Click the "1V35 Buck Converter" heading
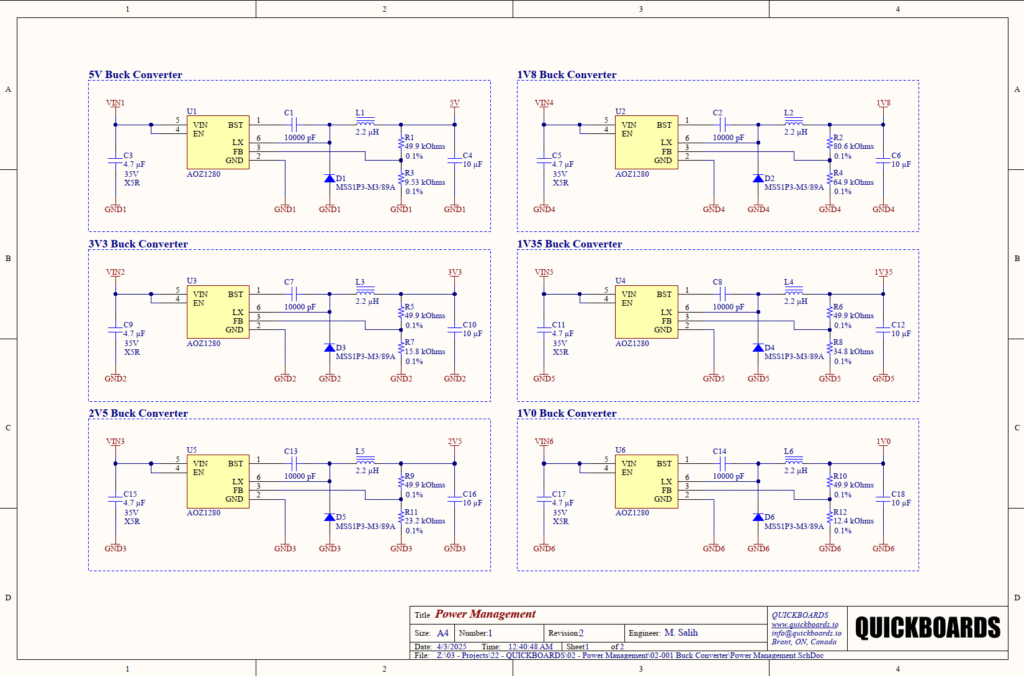Image resolution: width=1024 pixels, height=676 pixels. pyautogui.click(x=569, y=244)
